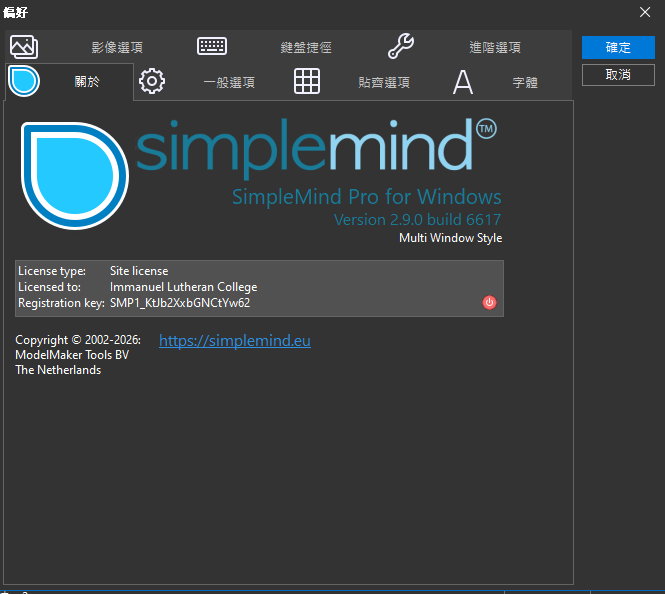Show the 貼齊選項 tab
Viewport: 665px width, 594px height.
coord(384,83)
